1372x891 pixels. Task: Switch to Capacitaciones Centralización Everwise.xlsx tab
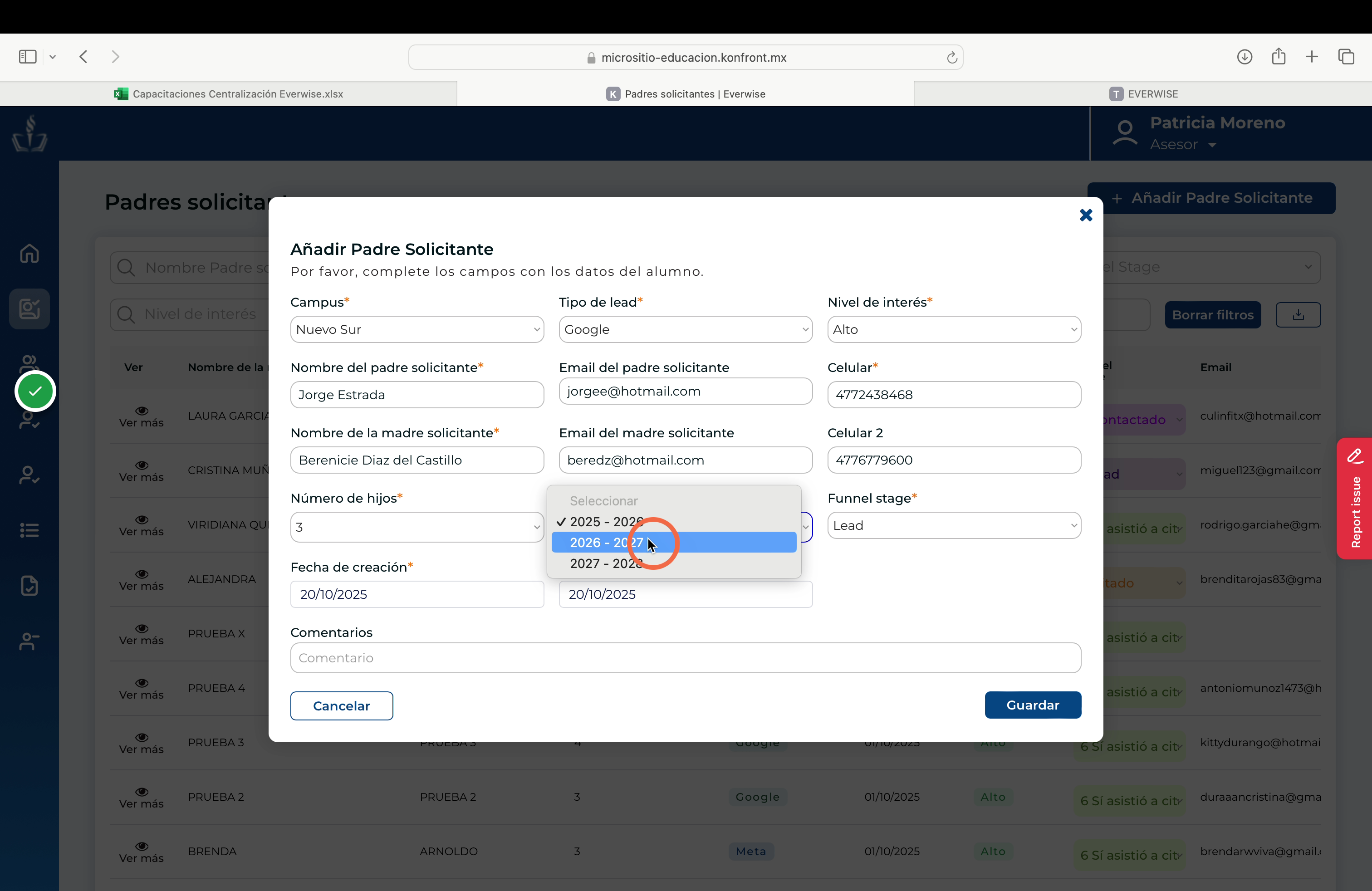click(228, 94)
